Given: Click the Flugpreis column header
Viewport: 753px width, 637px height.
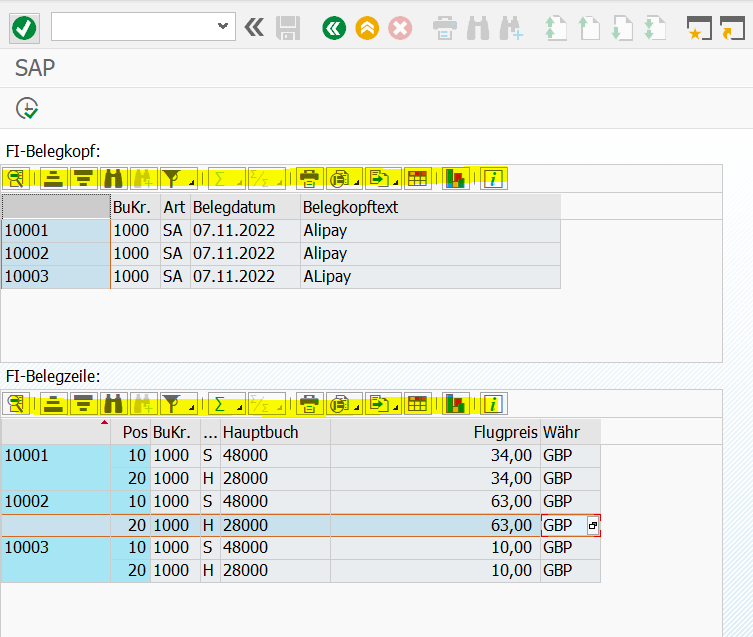Looking at the screenshot, I should click(x=435, y=432).
